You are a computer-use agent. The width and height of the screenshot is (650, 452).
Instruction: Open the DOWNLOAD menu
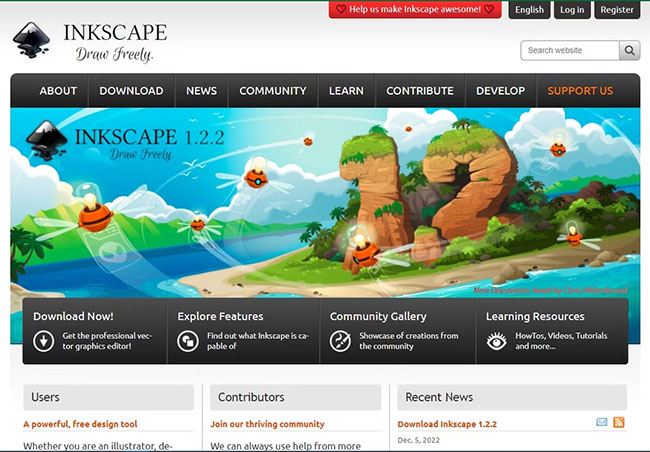pyautogui.click(x=131, y=91)
